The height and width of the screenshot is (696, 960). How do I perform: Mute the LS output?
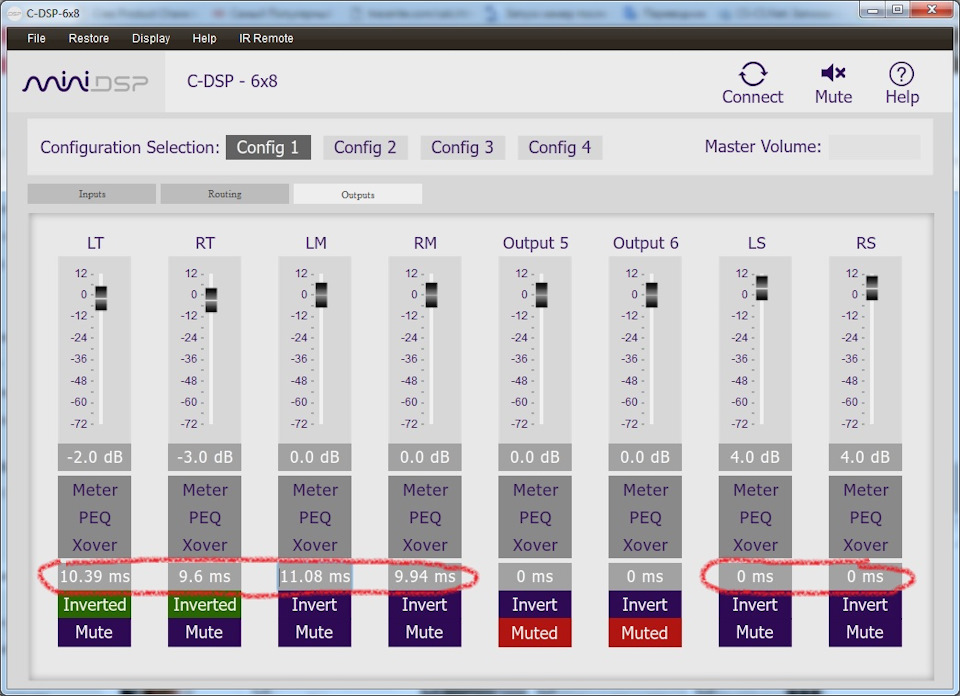pyautogui.click(x=755, y=632)
